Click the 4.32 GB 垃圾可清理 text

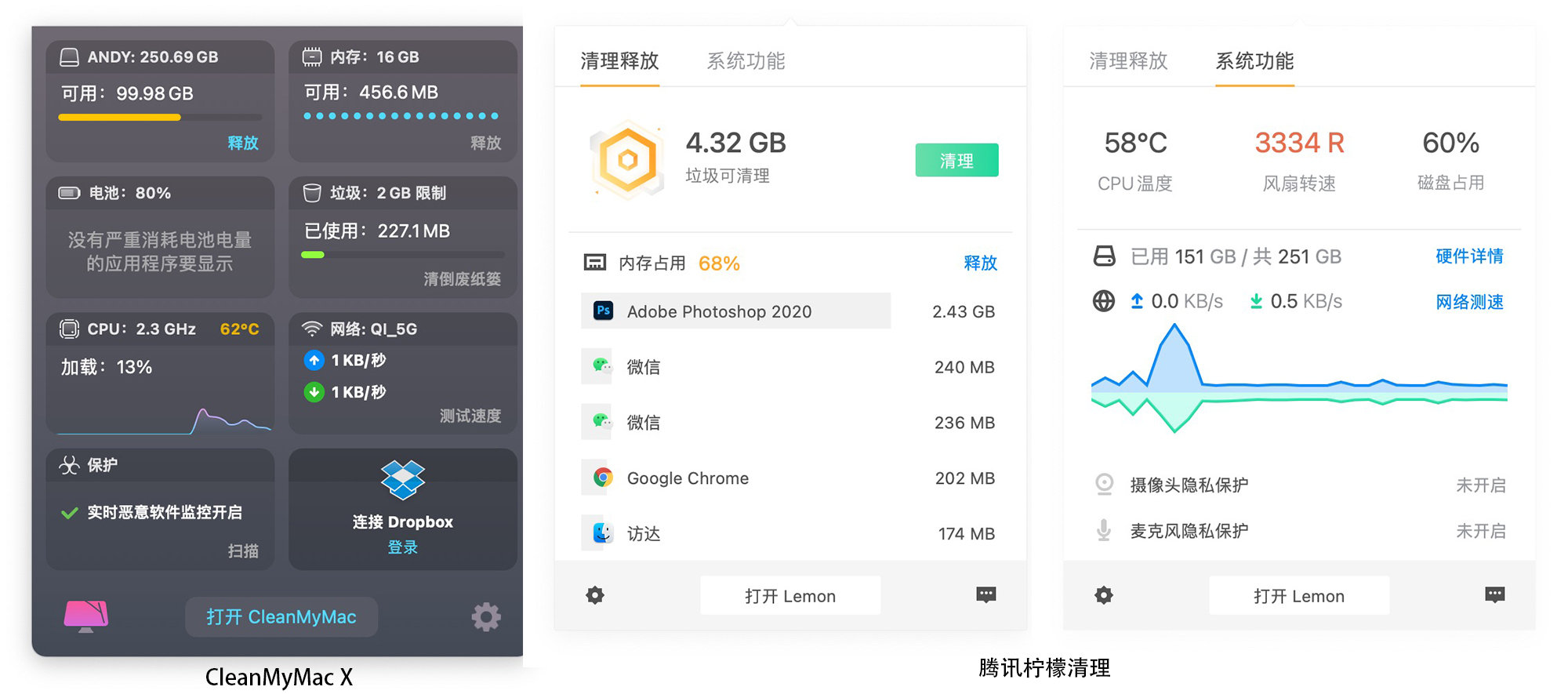tap(735, 157)
